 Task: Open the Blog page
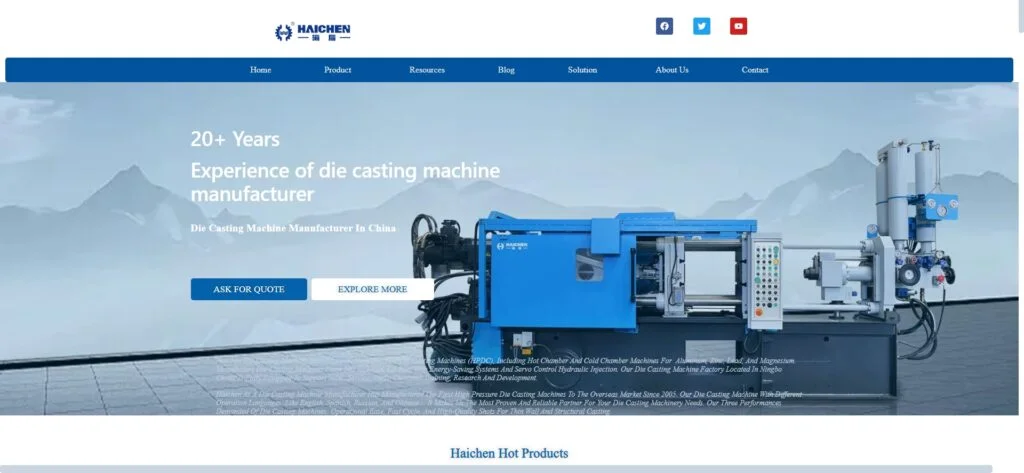pyautogui.click(x=506, y=70)
